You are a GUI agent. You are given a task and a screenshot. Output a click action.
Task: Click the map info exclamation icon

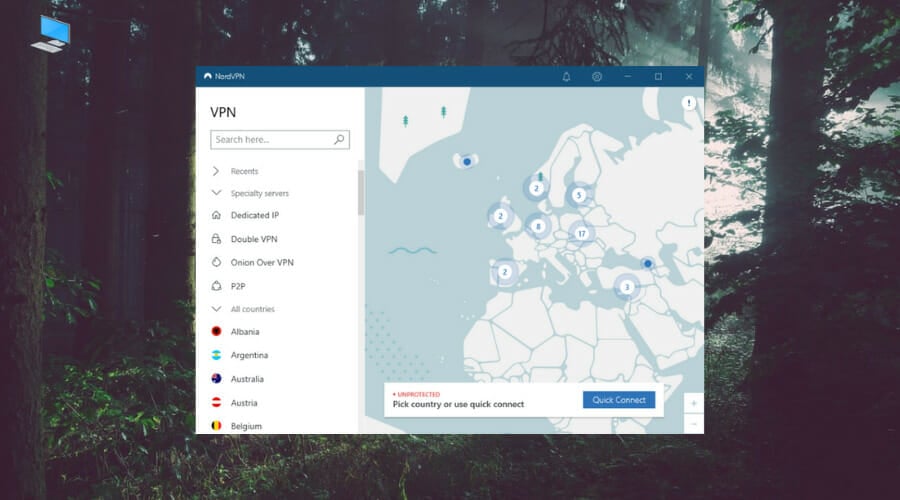pyautogui.click(x=689, y=103)
